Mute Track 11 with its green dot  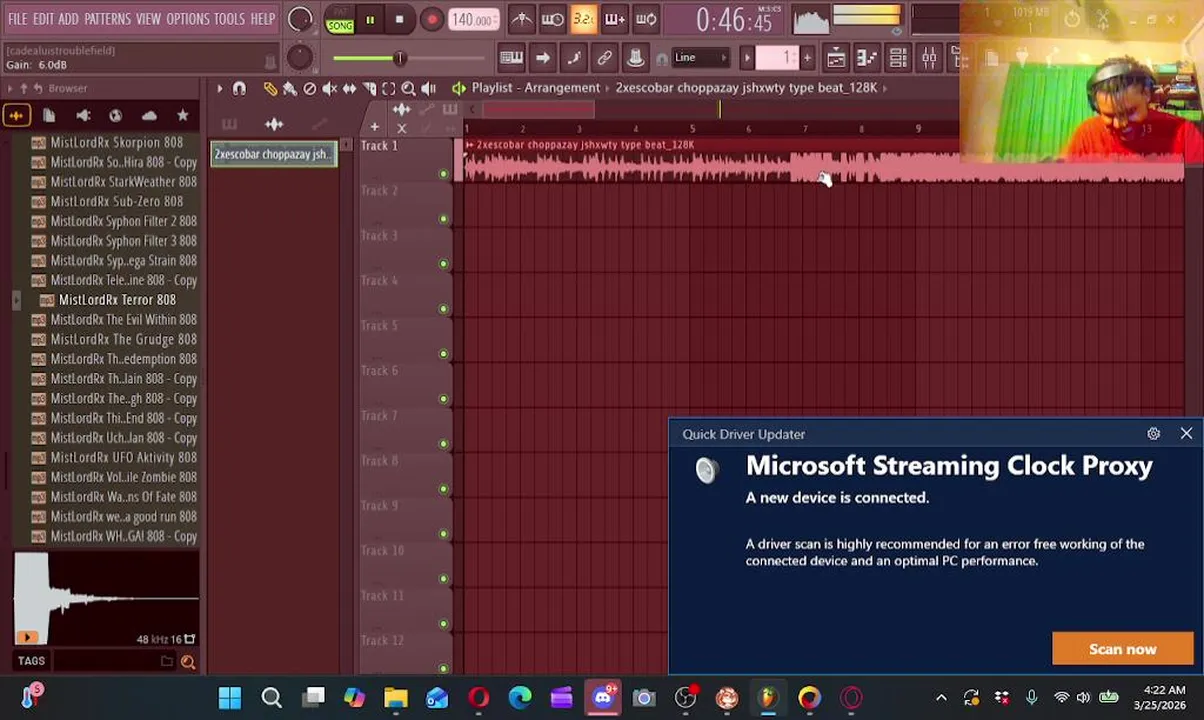pyautogui.click(x=444, y=624)
